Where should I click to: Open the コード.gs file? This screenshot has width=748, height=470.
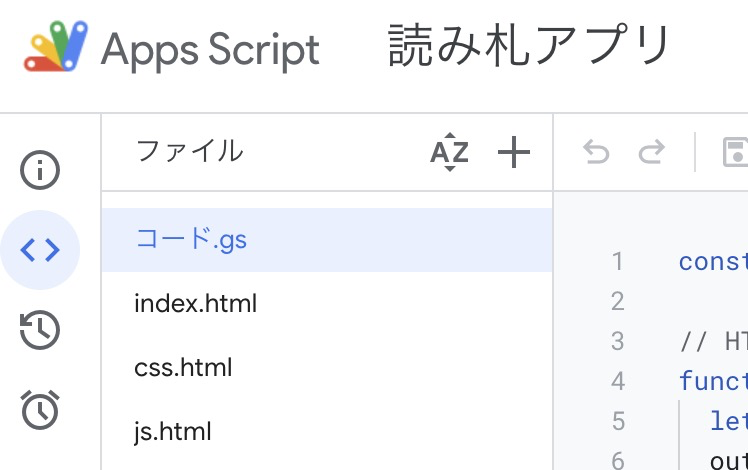click(x=190, y=240)
